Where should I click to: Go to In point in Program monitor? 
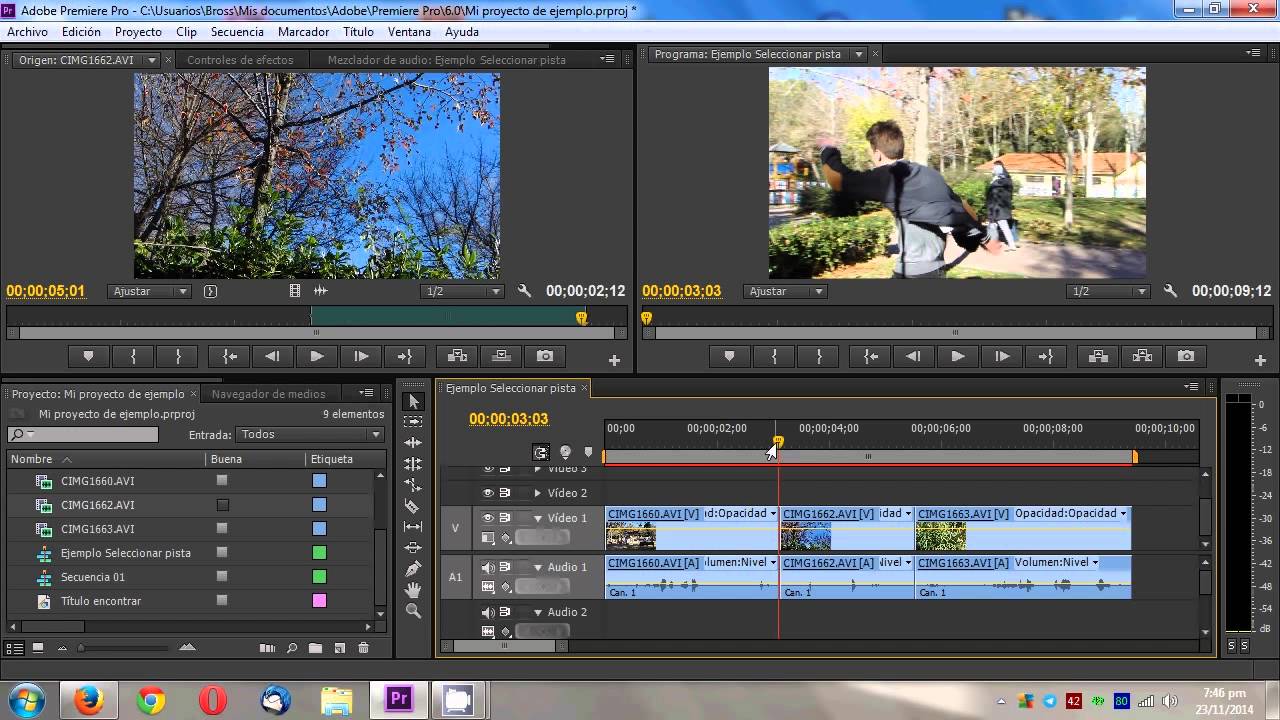pyautogui.click(x=871, y=356)
